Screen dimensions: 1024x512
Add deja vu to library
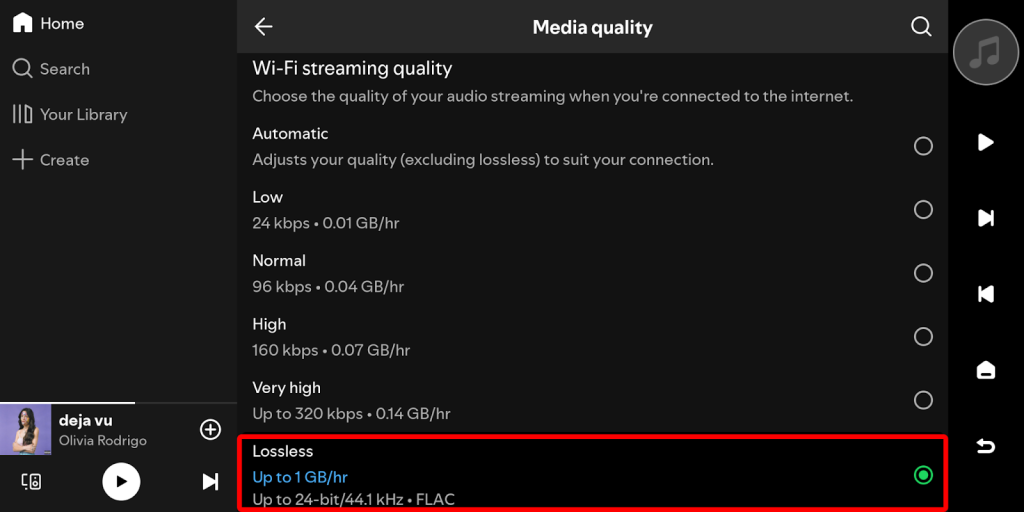[x=210, y=429]
